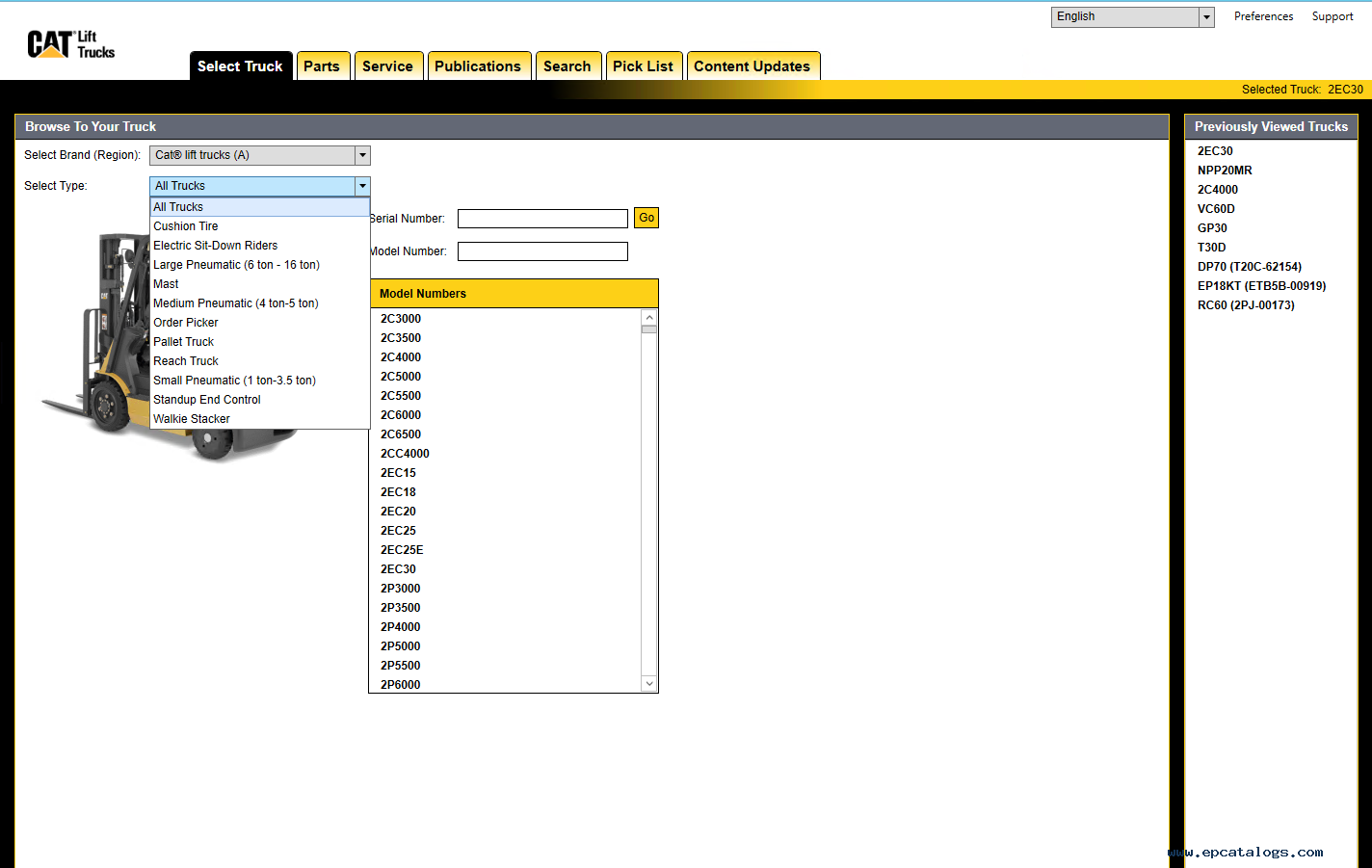Open the Support link
Screen dimensions: 1372x868
point(1332,16)
